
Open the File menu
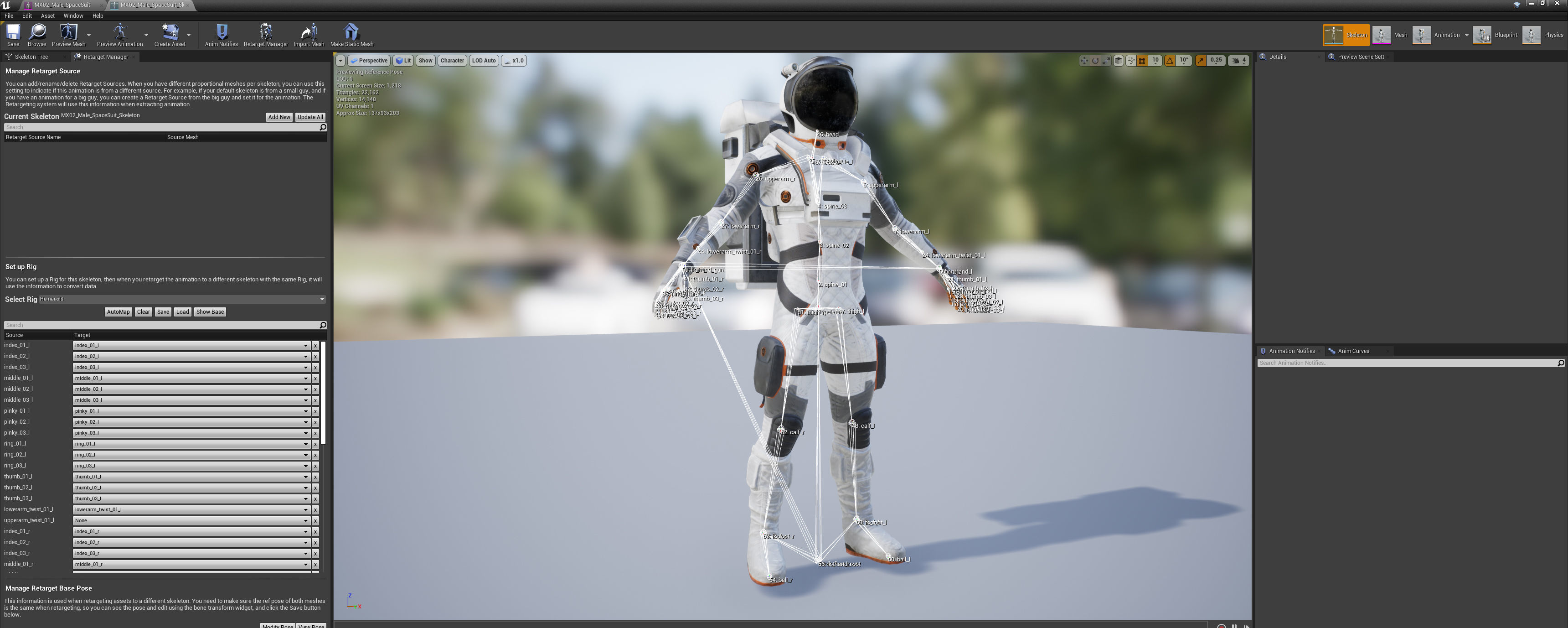9,16
